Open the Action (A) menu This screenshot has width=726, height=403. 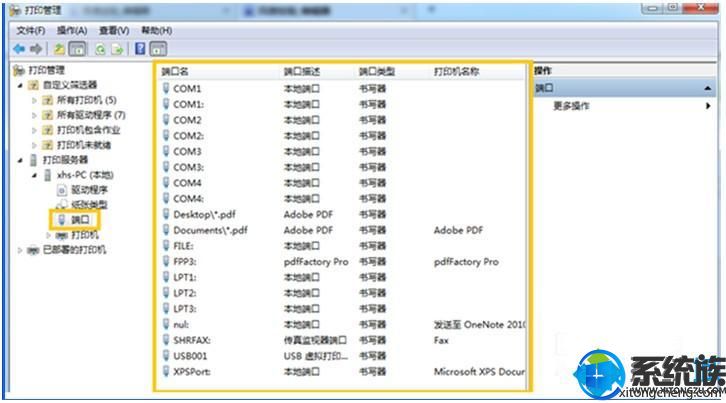click(72, 31)
